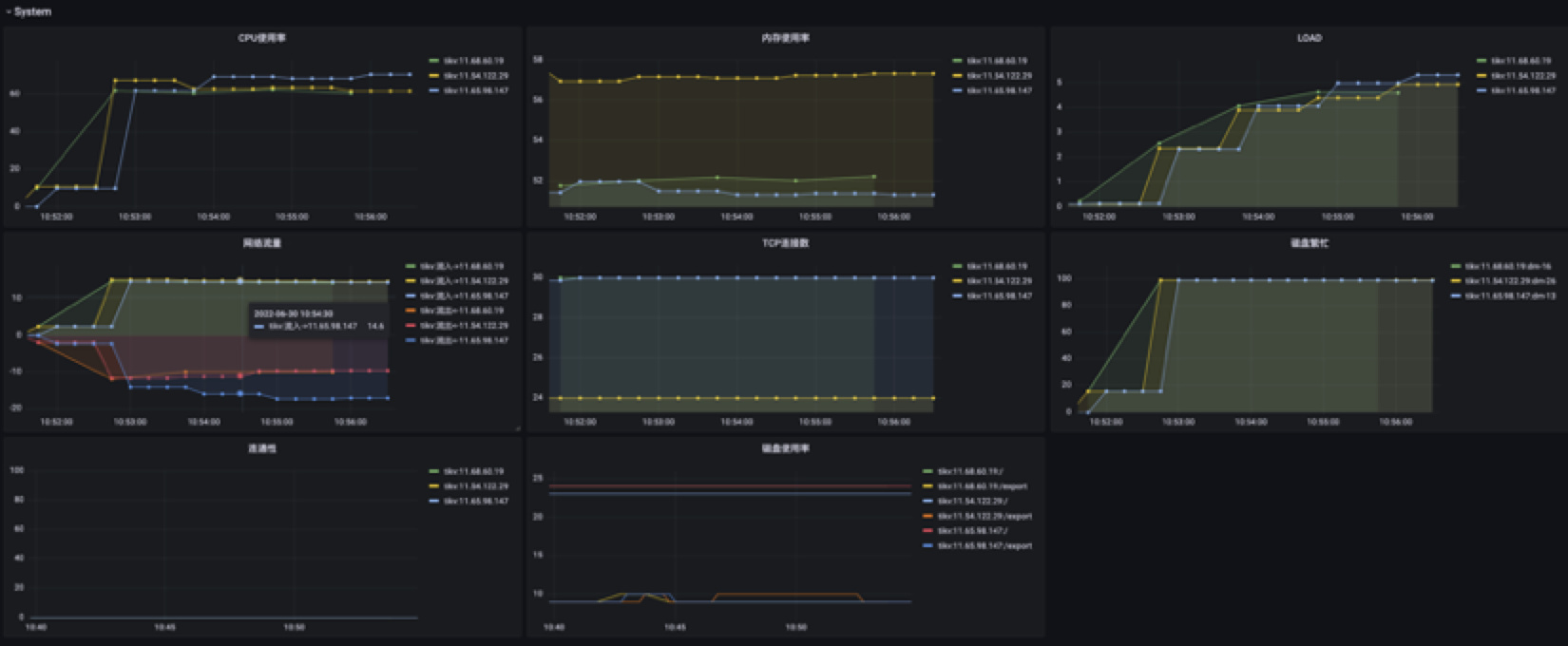
Task: Open the 磁盘使用率 panel title menu
Action: tap(785, 448)
